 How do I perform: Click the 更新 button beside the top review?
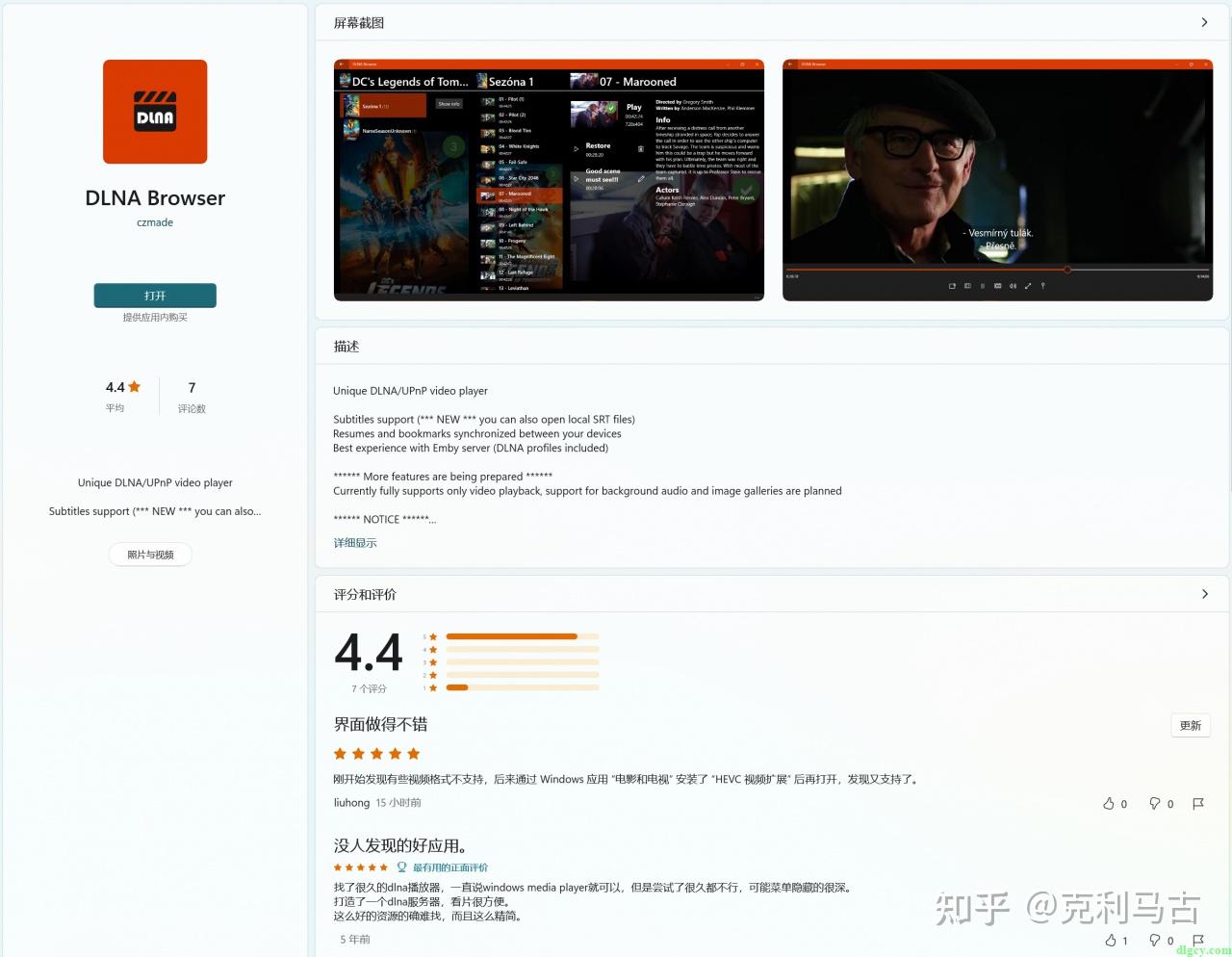1190,725
